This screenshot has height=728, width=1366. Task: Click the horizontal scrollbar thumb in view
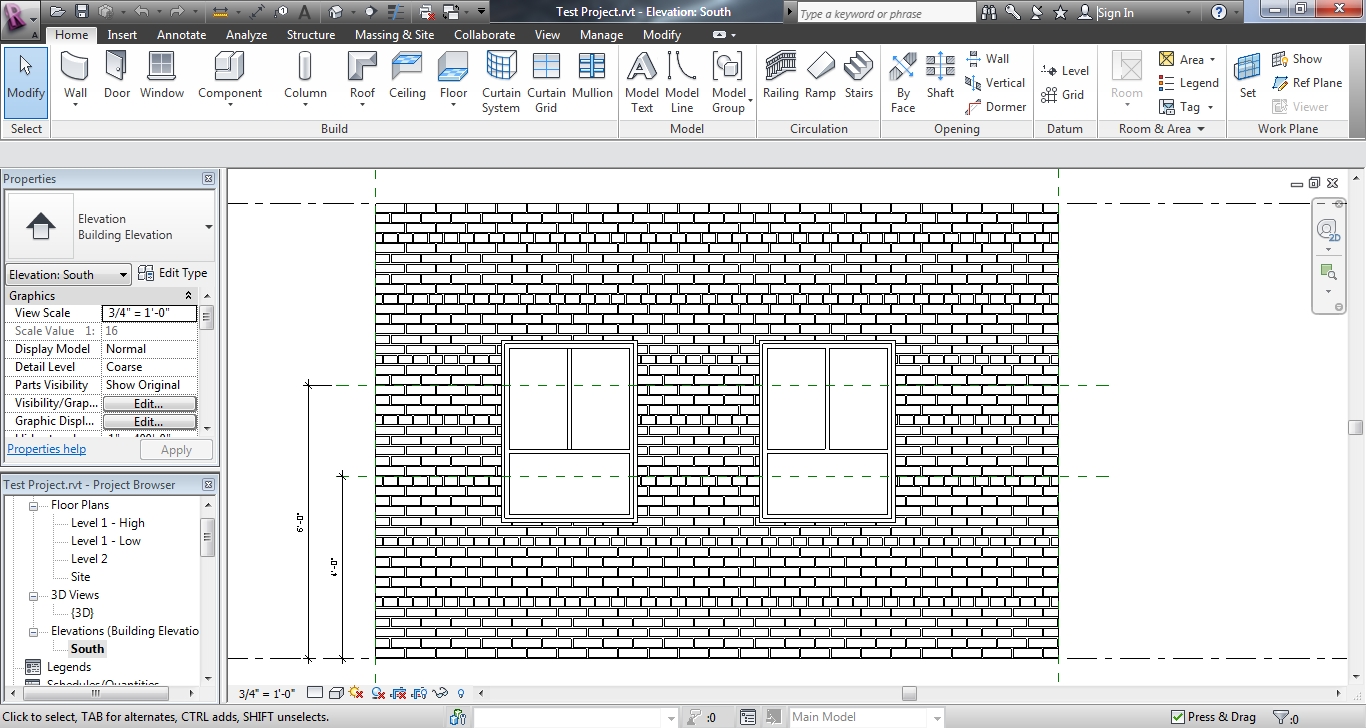(x=908, y=693)
